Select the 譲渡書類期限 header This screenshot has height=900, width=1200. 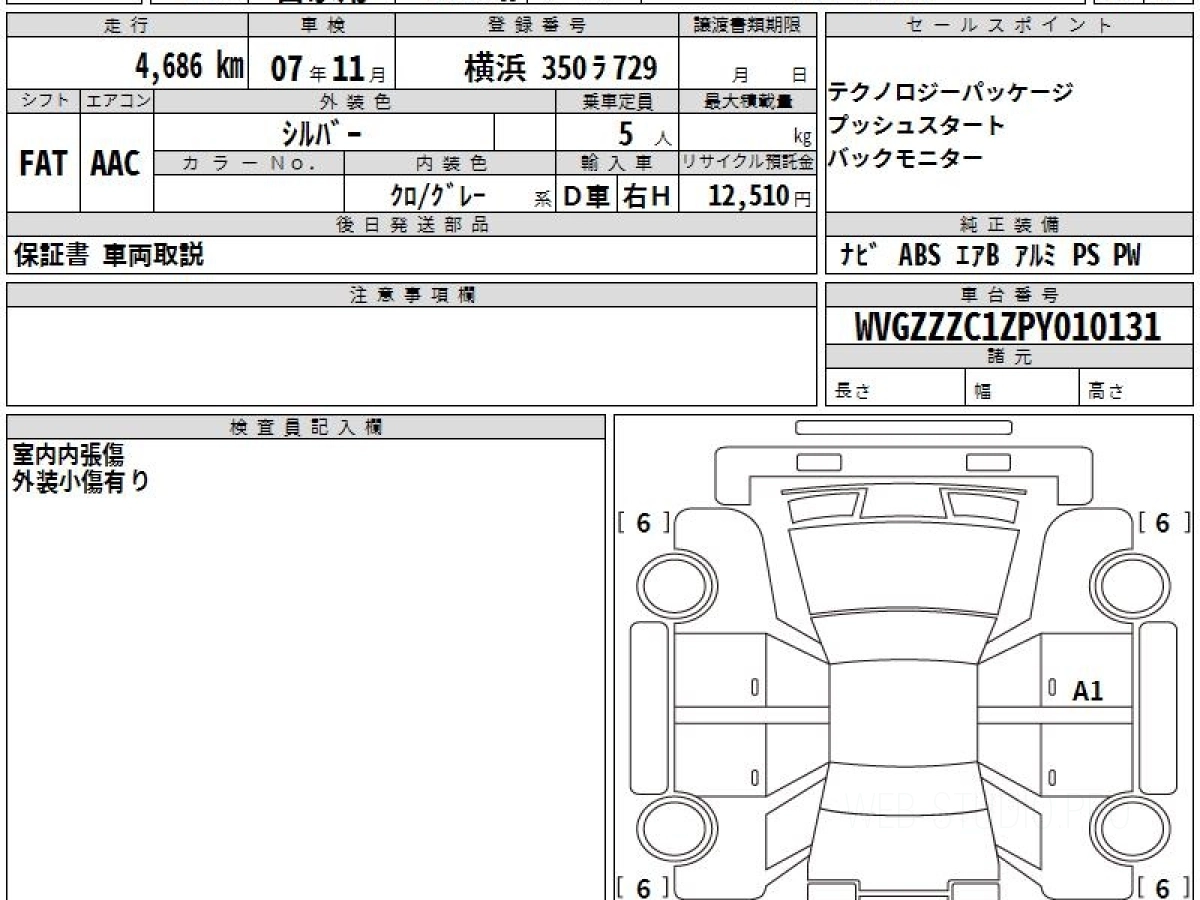pyautogui.click(x=748, y=26)
